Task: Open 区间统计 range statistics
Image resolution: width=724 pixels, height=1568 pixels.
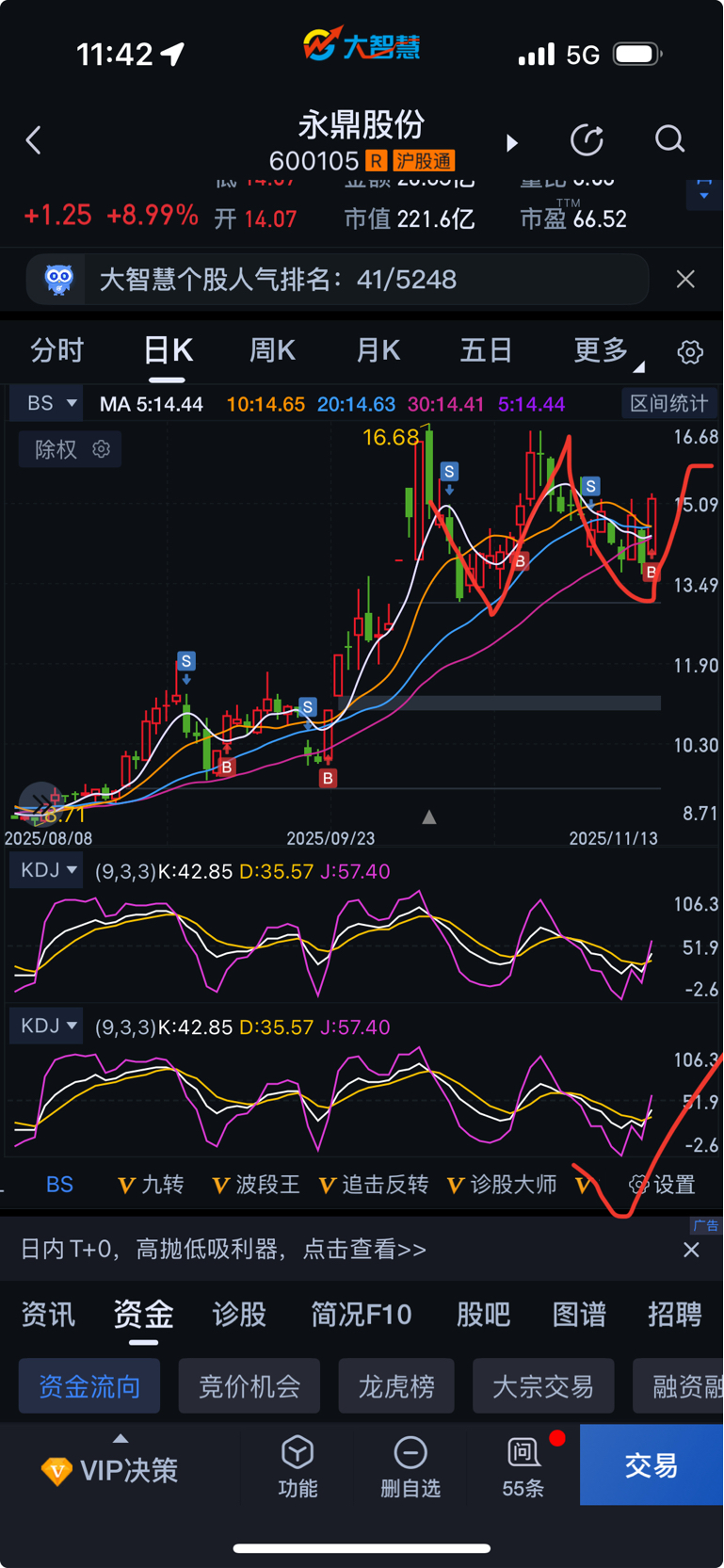Action: click(668, 404)
